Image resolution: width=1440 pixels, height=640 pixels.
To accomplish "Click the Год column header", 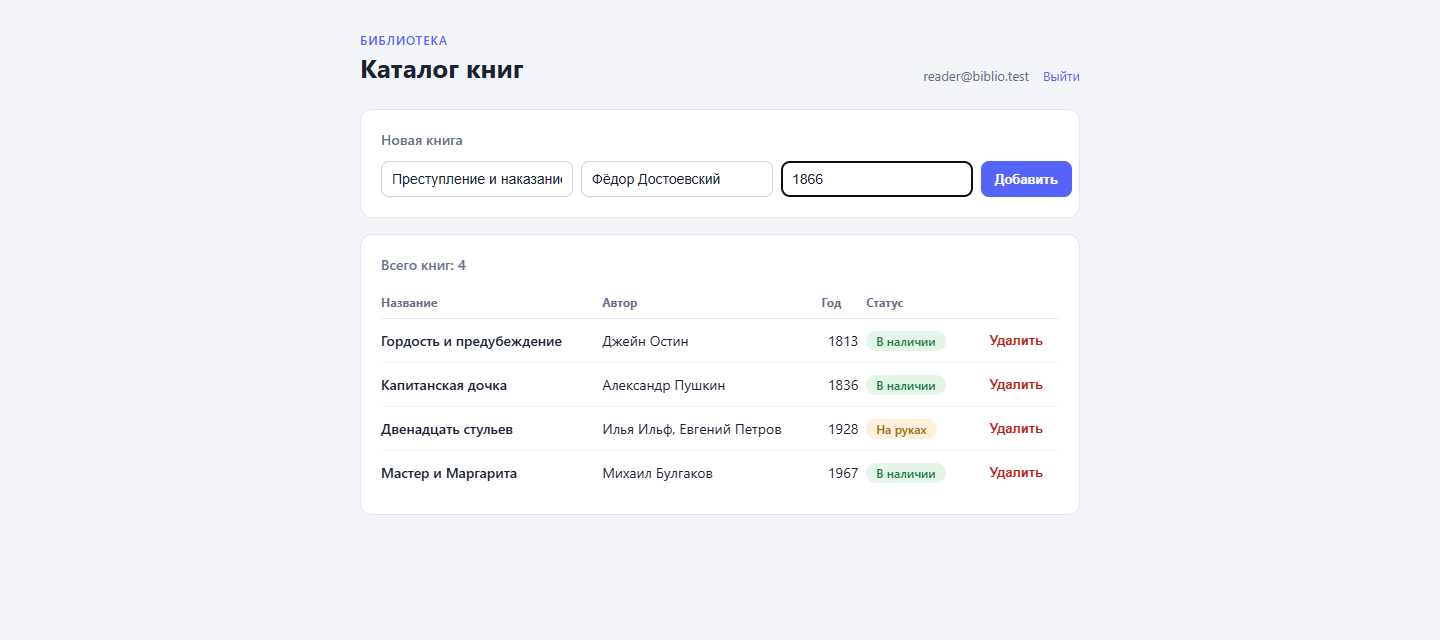I will pos(831,303).
